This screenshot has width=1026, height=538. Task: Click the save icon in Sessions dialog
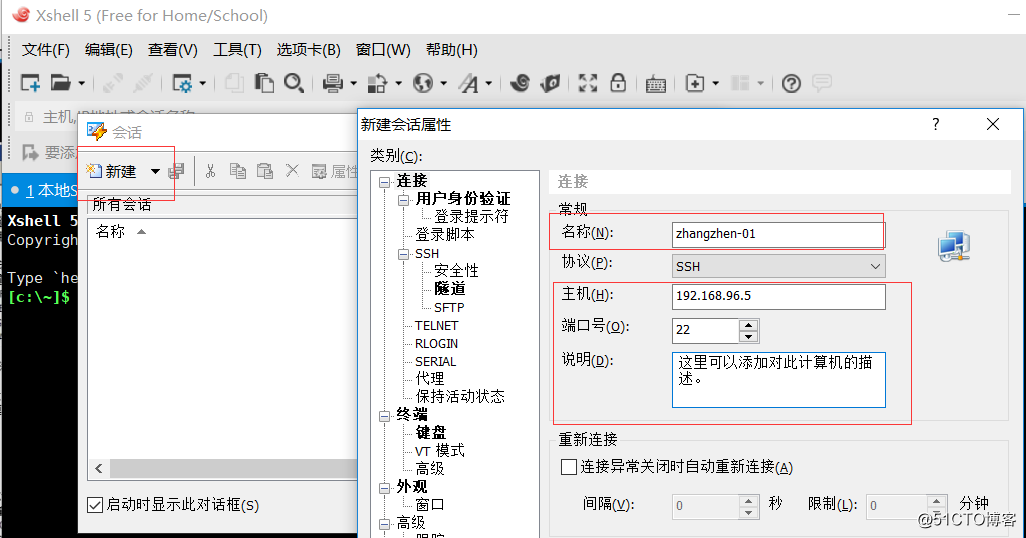pos(176,171)
